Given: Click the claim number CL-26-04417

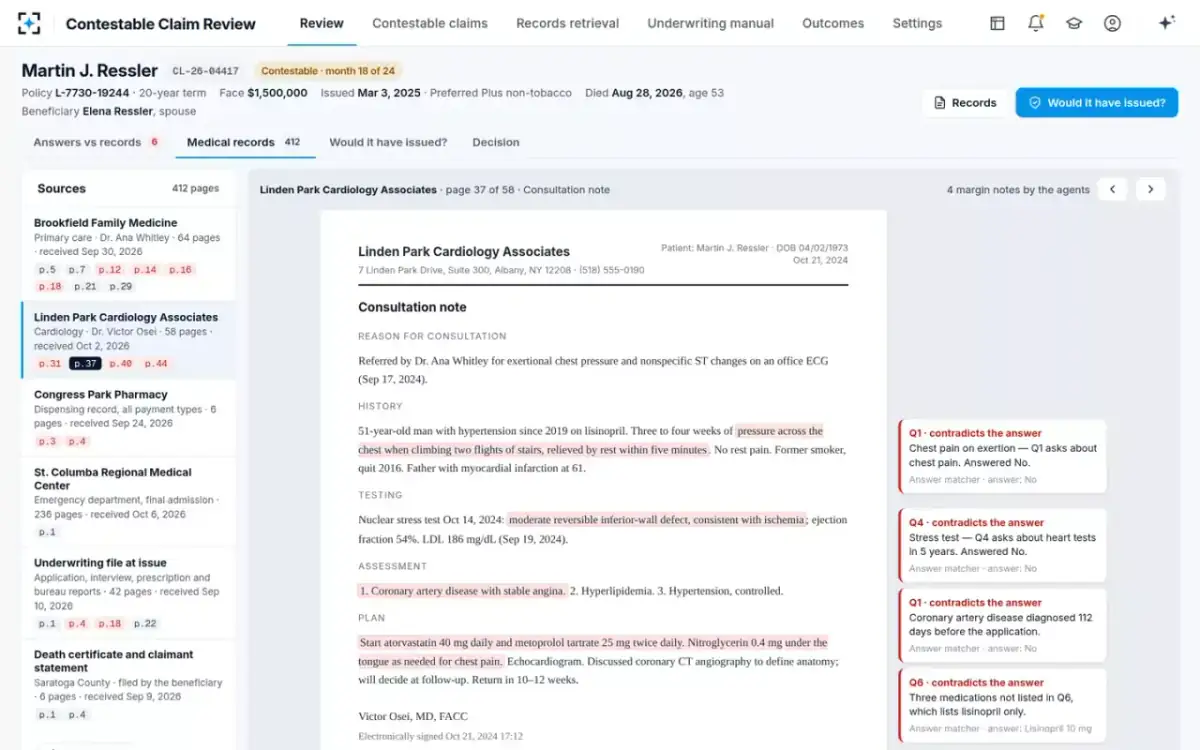Looking at the screenshot, I should click(205, 71).
